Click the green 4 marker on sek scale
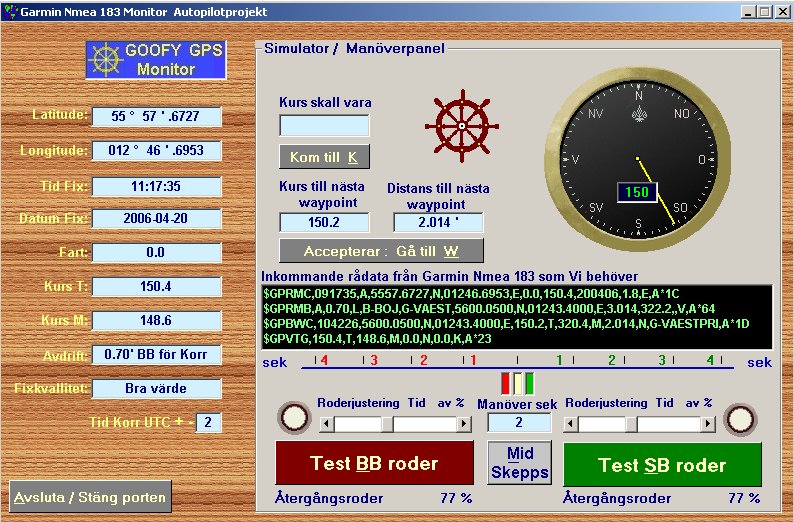 point(710,360)
